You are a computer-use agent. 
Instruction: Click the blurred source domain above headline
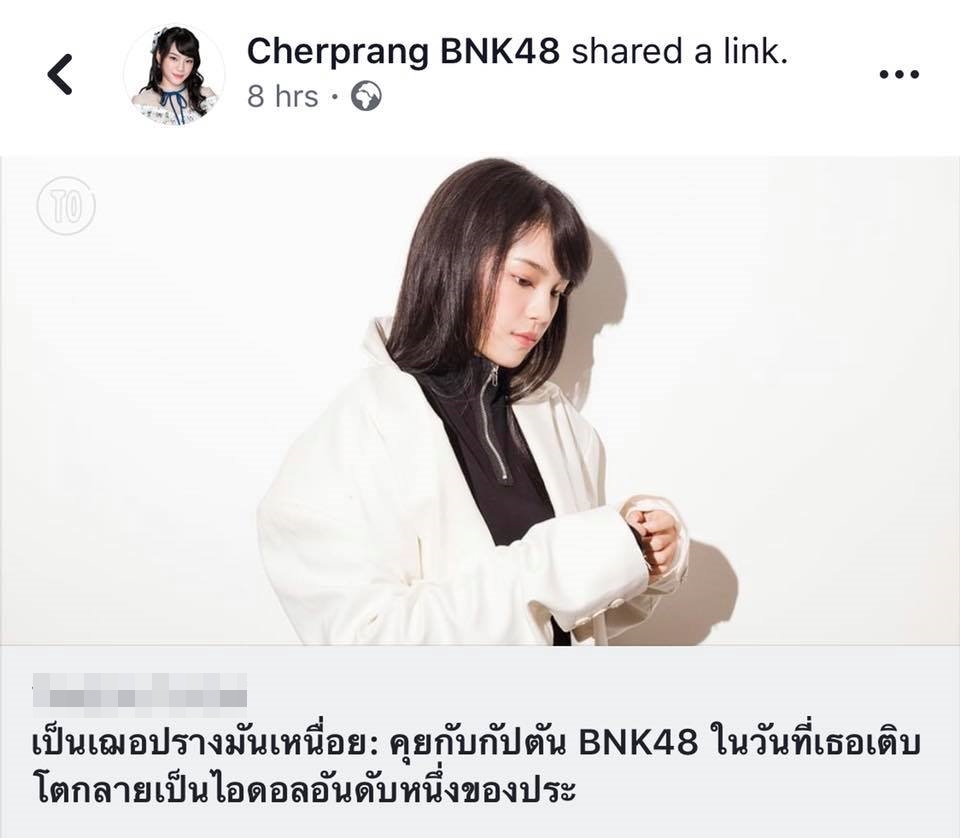tap(140, 695)
